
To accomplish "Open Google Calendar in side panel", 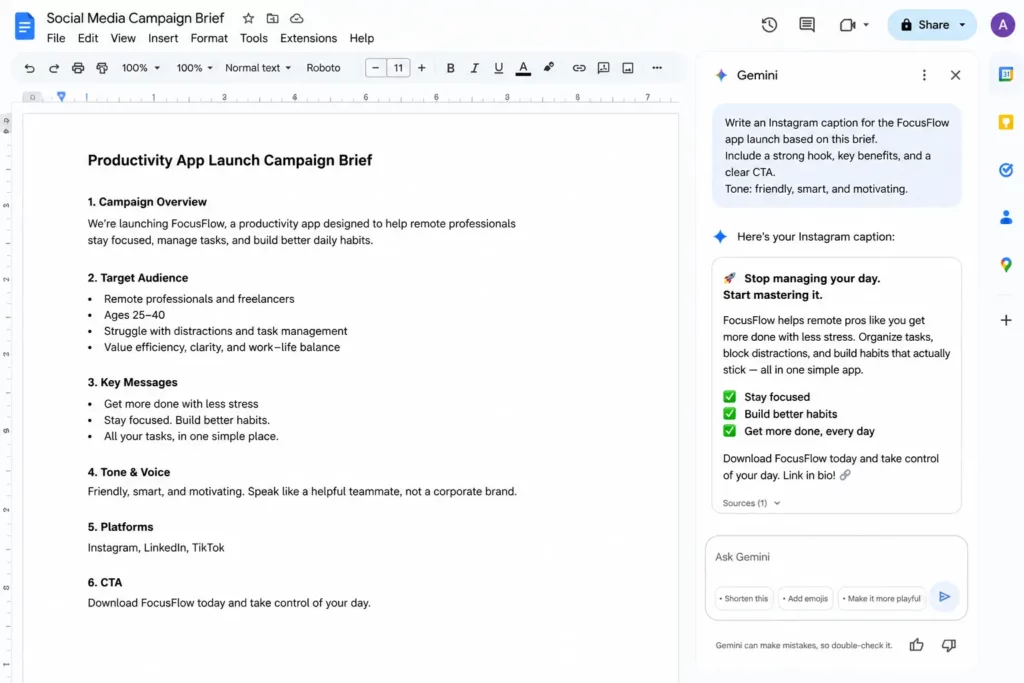I will tap(1006, 74).
